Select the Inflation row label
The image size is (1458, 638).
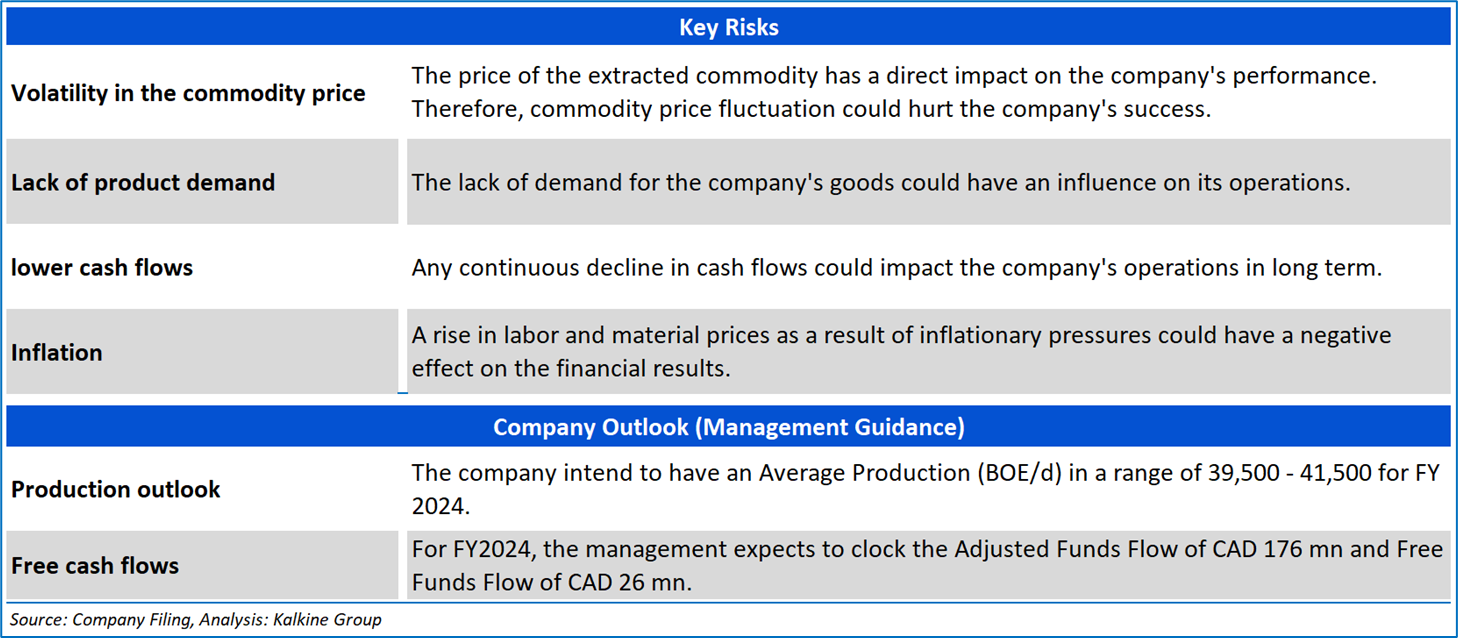pos(57,353)
